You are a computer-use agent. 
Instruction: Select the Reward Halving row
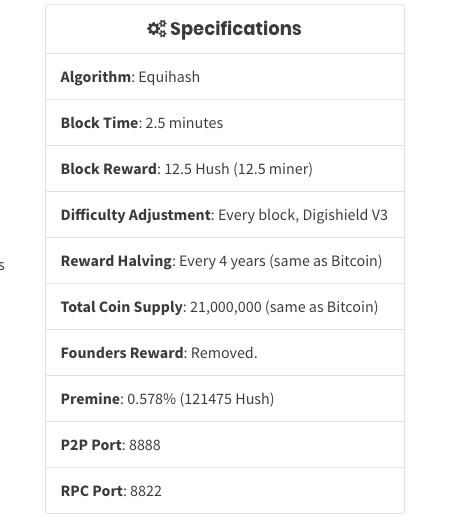coord(225,261)
